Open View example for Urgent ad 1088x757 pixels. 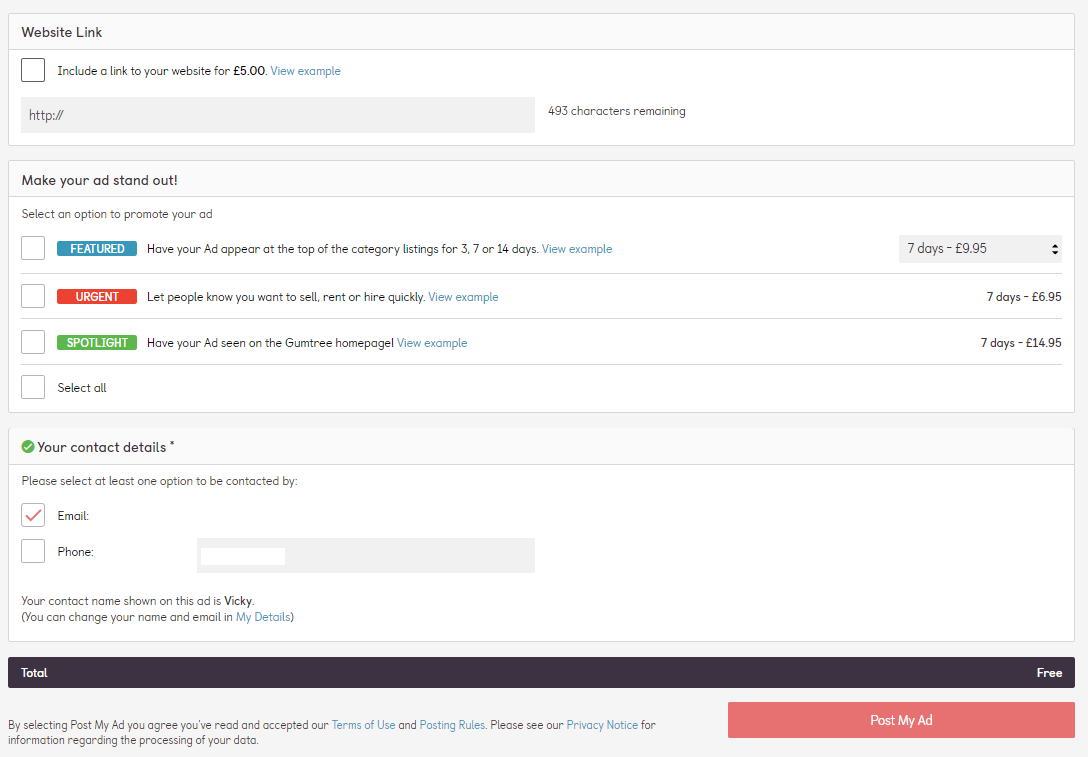[x=463, y=297]
